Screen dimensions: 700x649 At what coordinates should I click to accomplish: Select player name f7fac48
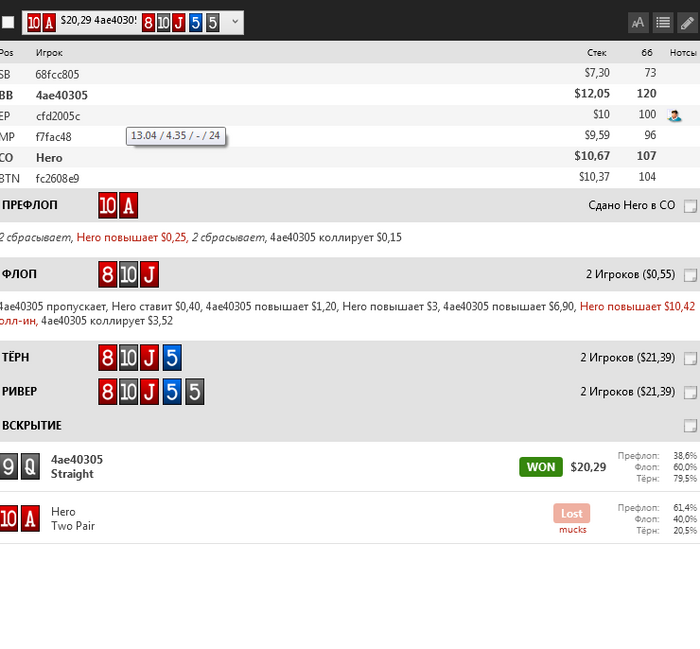(x=54, y=137)
